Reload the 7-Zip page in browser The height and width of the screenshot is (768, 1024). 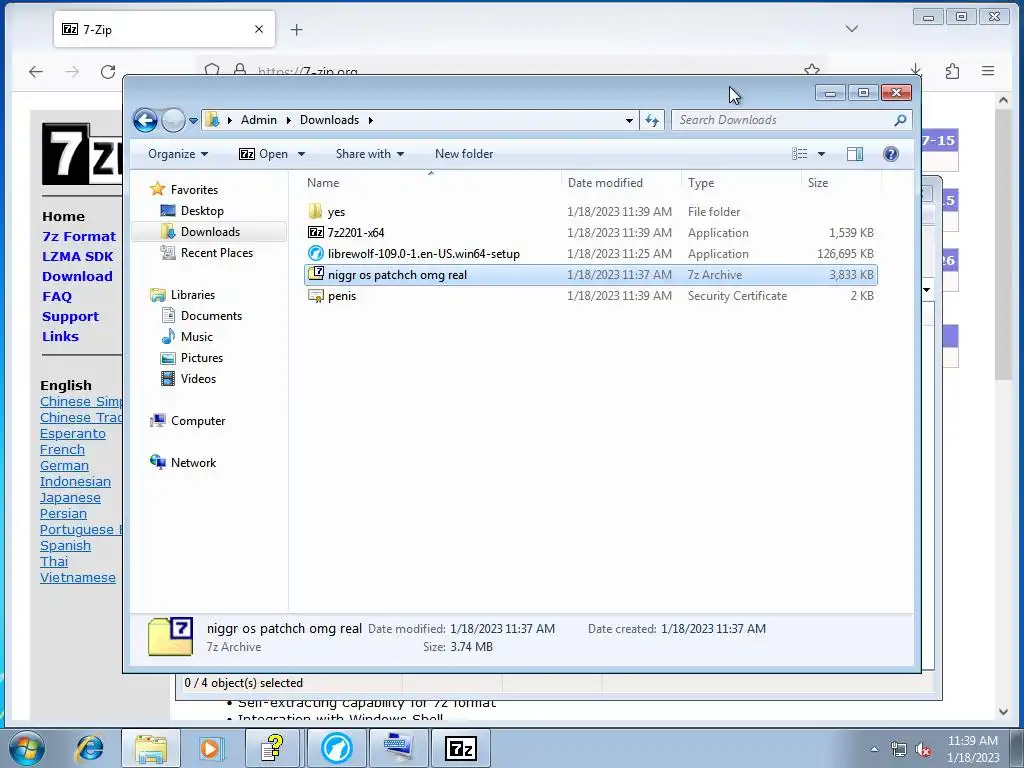[x=108, y=72]
